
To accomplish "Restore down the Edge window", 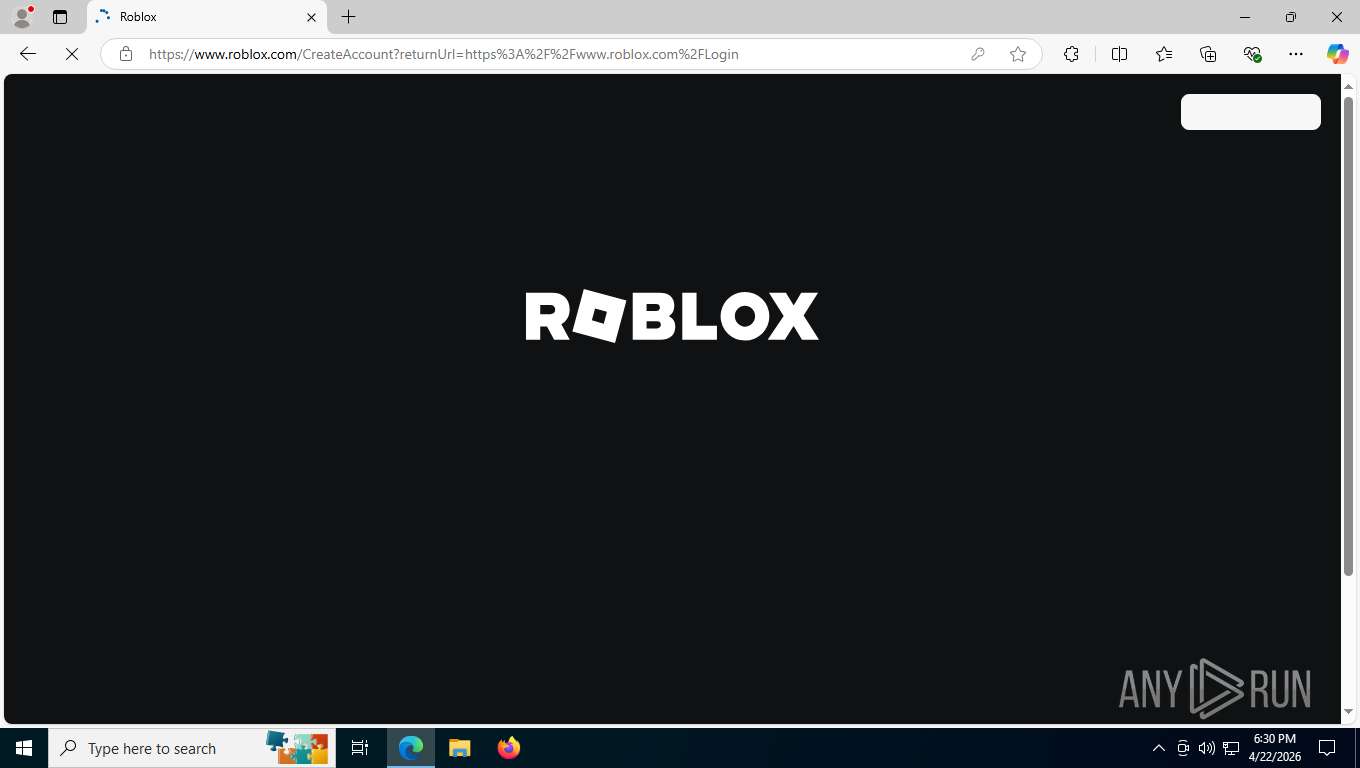I will [x=1291, y=17].
